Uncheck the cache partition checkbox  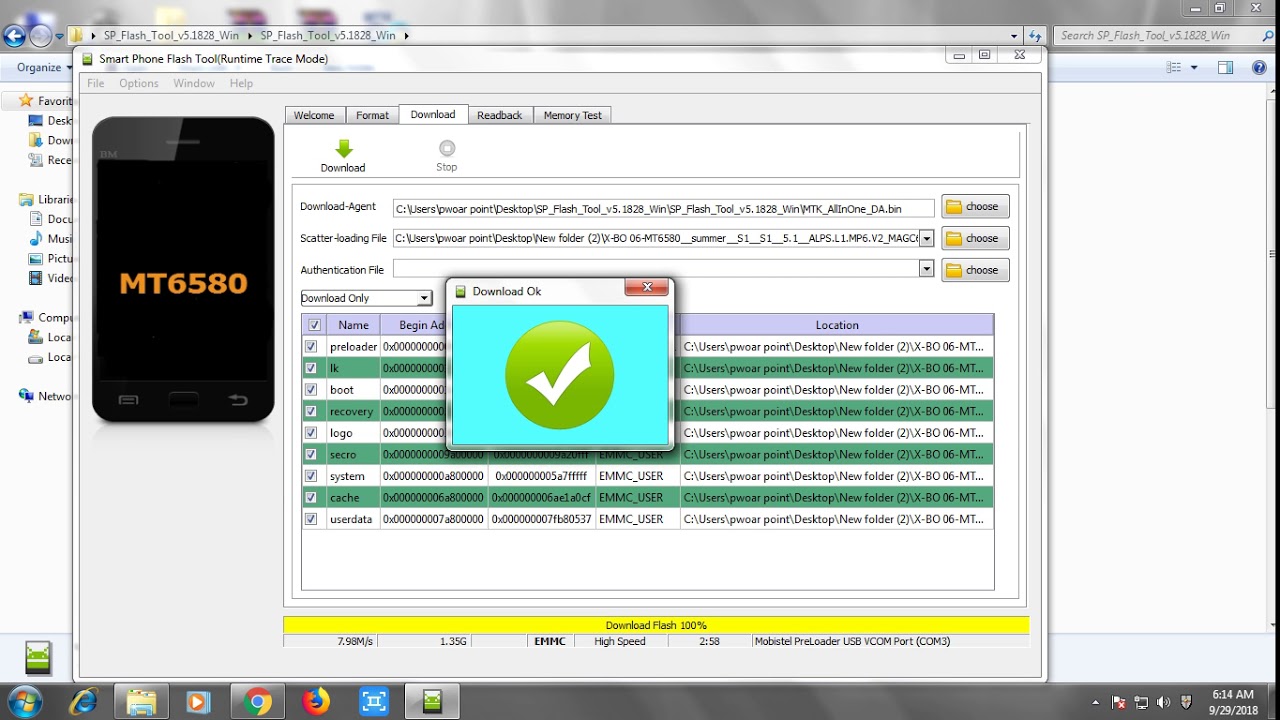click(311, 497)
